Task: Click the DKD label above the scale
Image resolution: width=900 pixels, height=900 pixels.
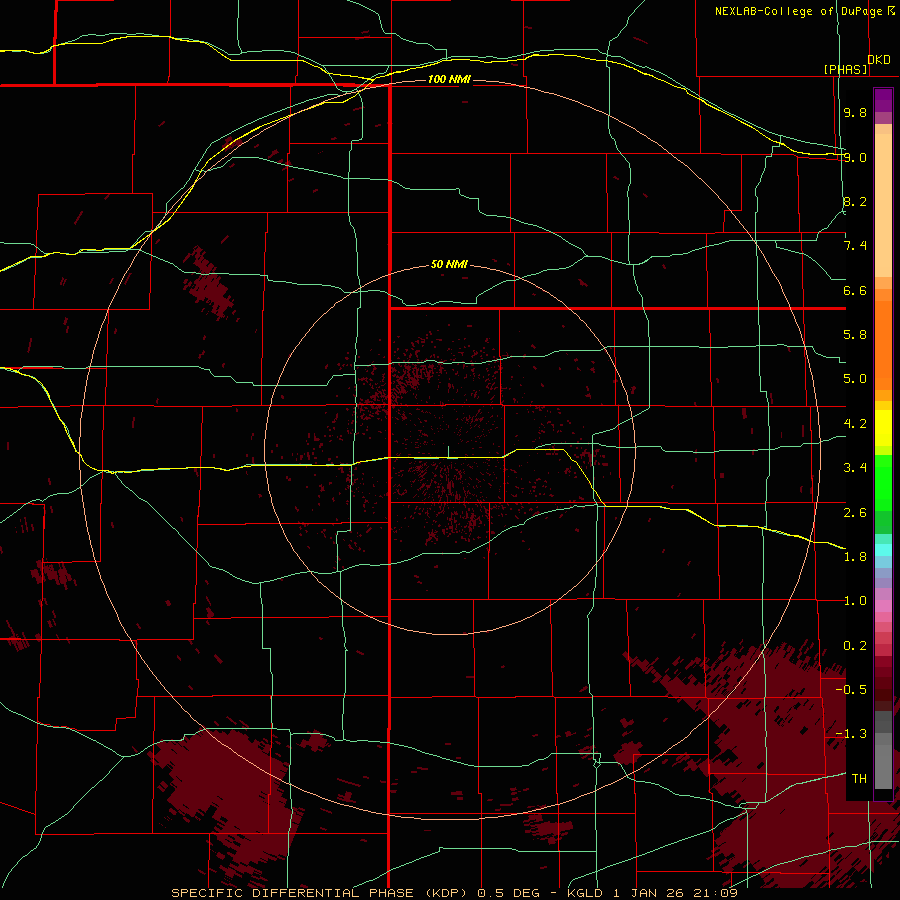Action: [x=879, y=60]
